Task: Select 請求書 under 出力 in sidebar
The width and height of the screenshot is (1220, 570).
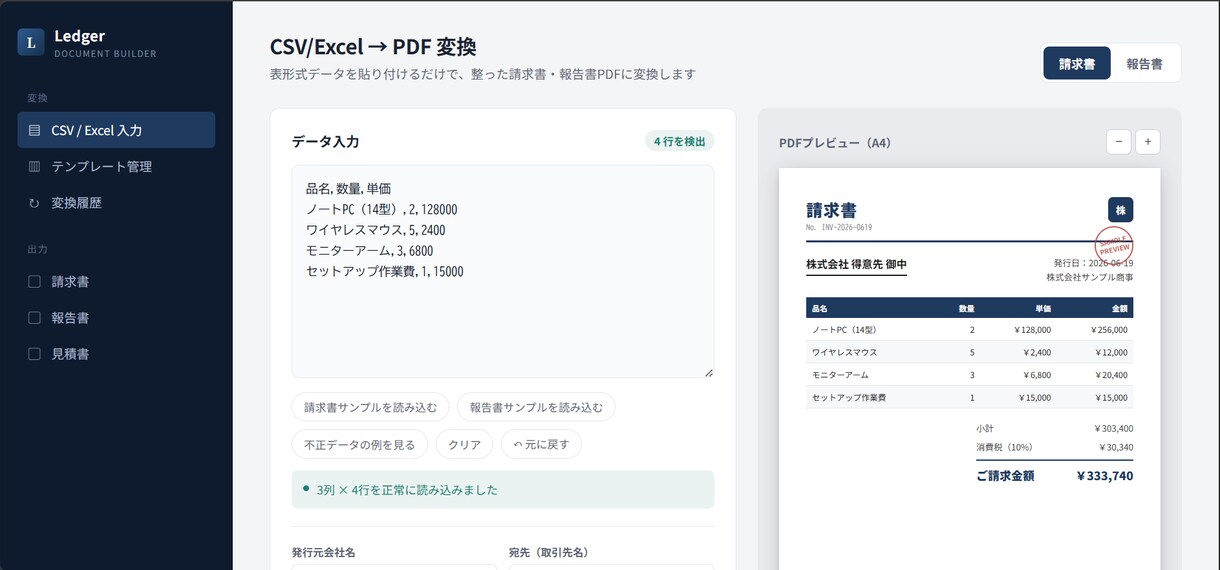Action: [116, 282]
